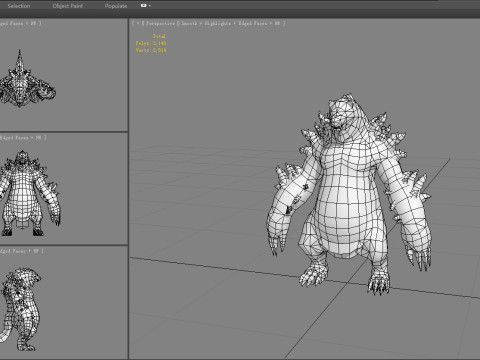Click the side viewport Edged Faces label

click(21, 251)
